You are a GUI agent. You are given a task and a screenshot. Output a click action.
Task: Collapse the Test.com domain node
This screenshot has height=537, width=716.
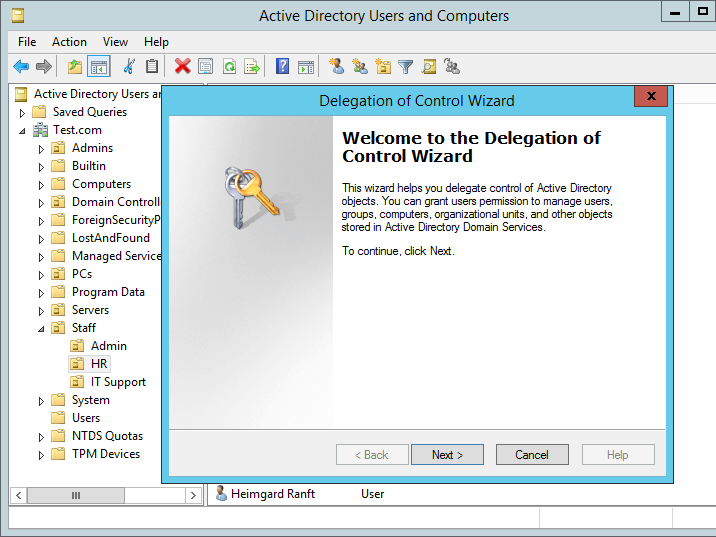pos(22,131)
